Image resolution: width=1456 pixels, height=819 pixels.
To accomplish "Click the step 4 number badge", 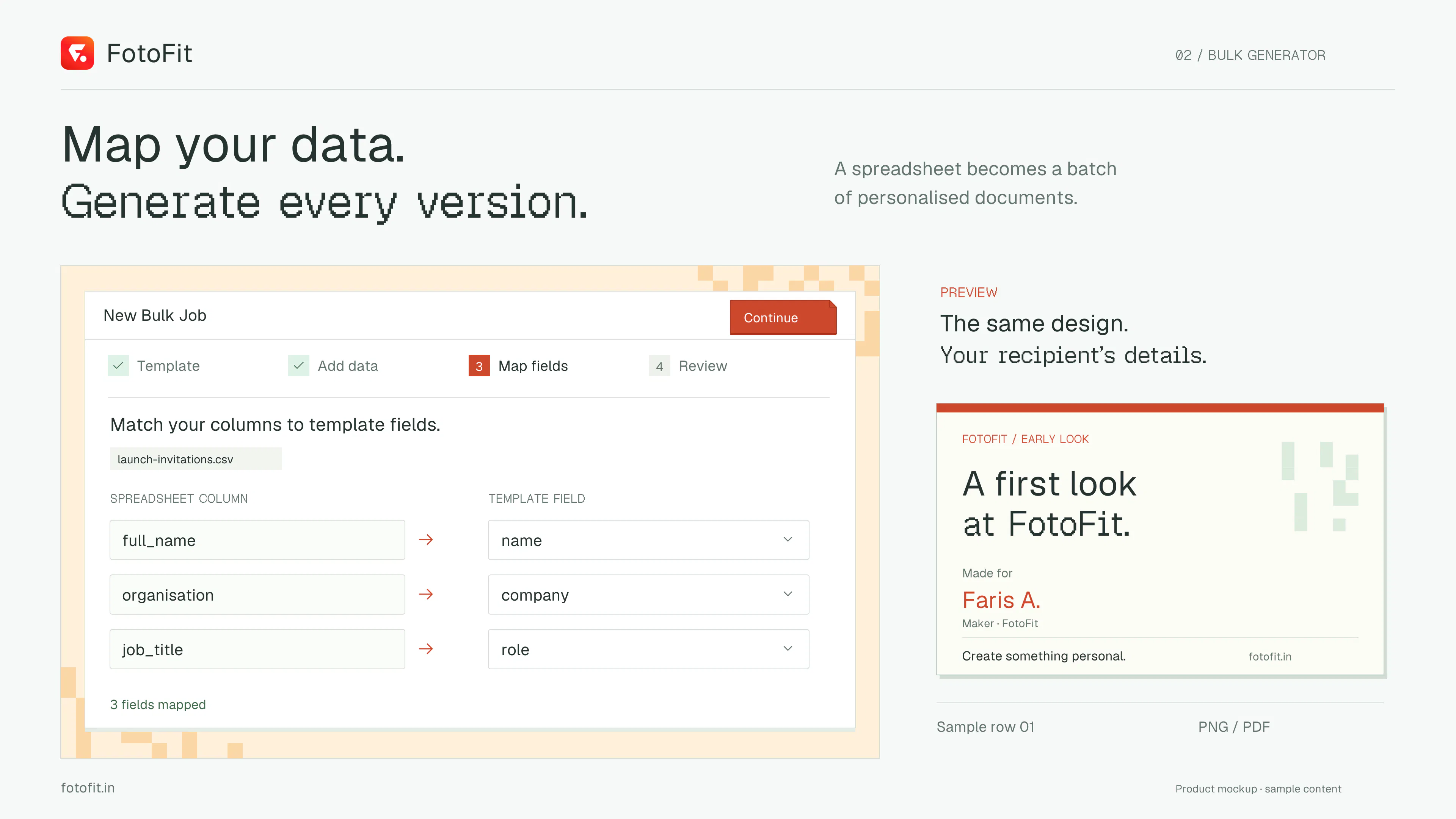I will (660, 366).
